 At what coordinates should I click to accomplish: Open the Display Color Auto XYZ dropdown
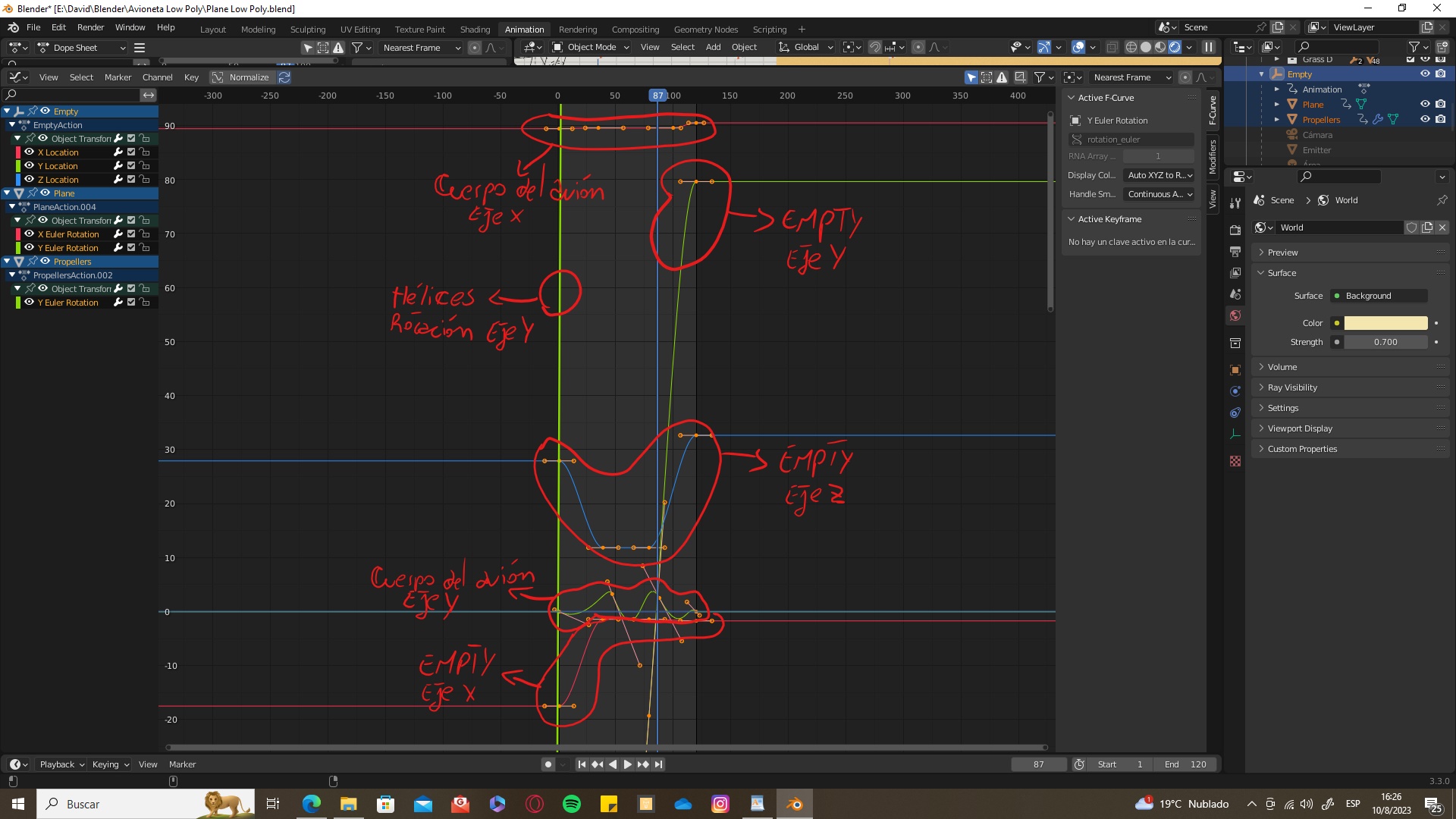[1159, 175]
